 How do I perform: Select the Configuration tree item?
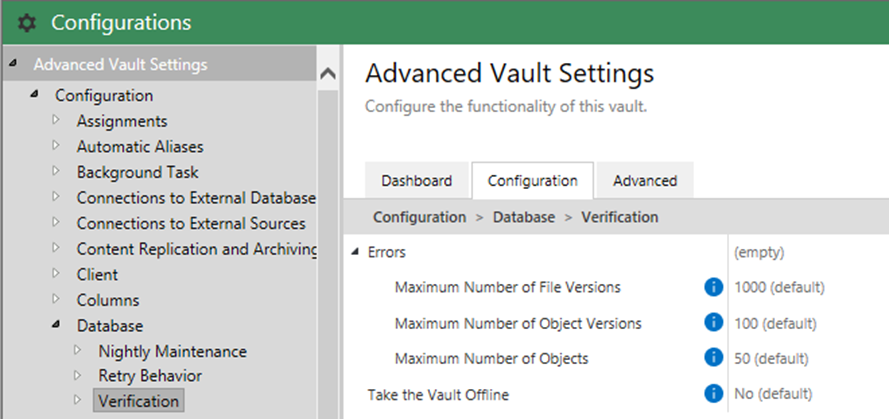[104, 95]
